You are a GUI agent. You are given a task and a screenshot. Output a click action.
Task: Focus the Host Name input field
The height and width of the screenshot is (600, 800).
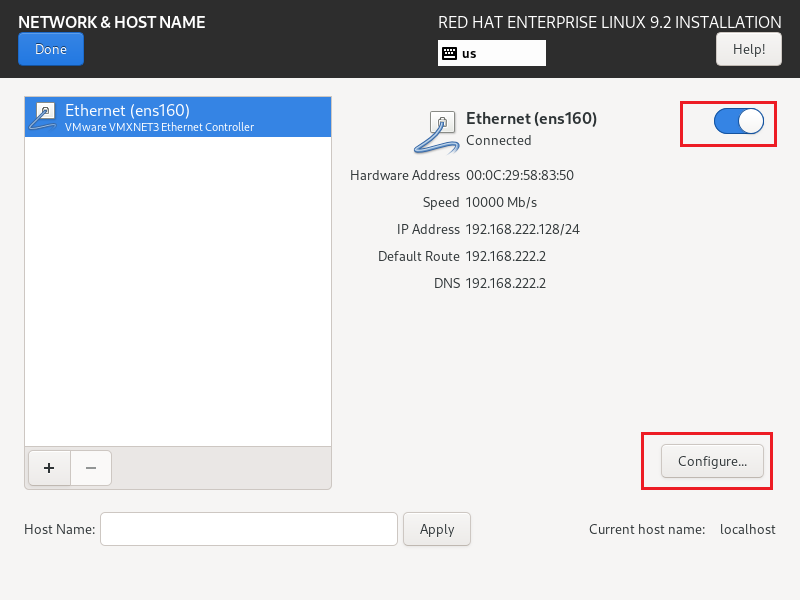click(x=248, y=529)
